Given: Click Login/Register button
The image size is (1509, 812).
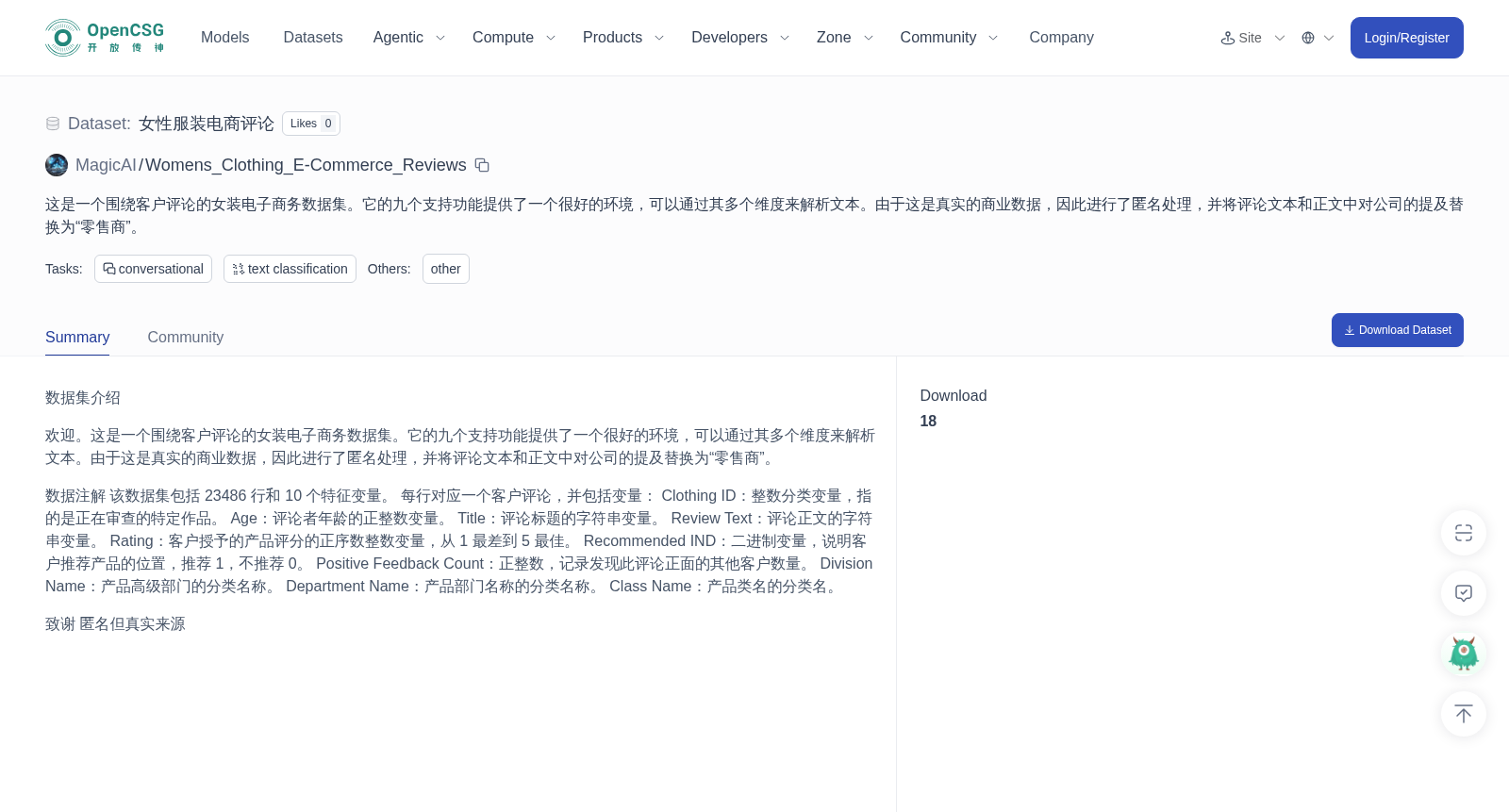Looking at the screenshot, I should point(1407,38).
